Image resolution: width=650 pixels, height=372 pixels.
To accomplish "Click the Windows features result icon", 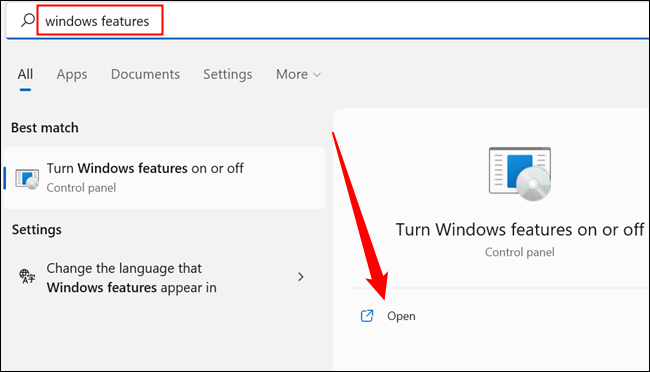I will (27, 179).
